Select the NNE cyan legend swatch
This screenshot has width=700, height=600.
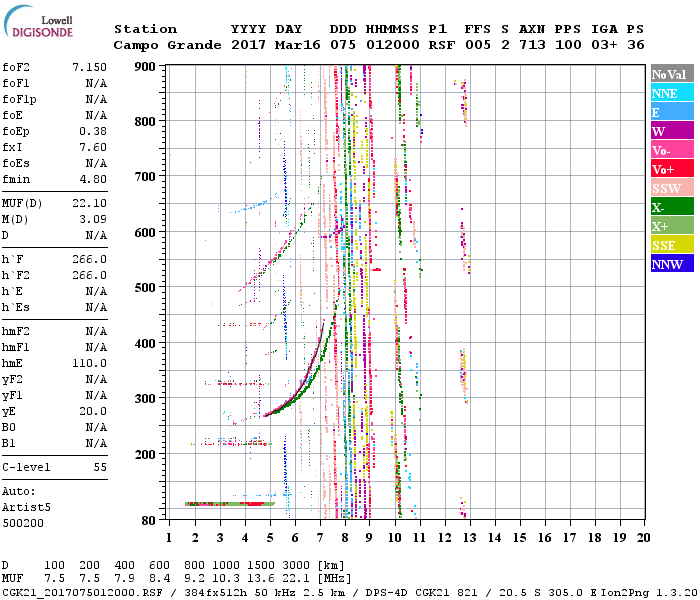point(672,92)
